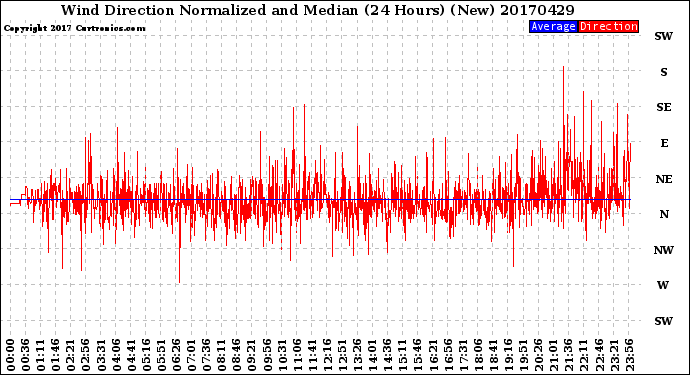This screenshot has height=375, width=690.
Task: Select the "20:26" time axis label
Action: tap(539, 355)
